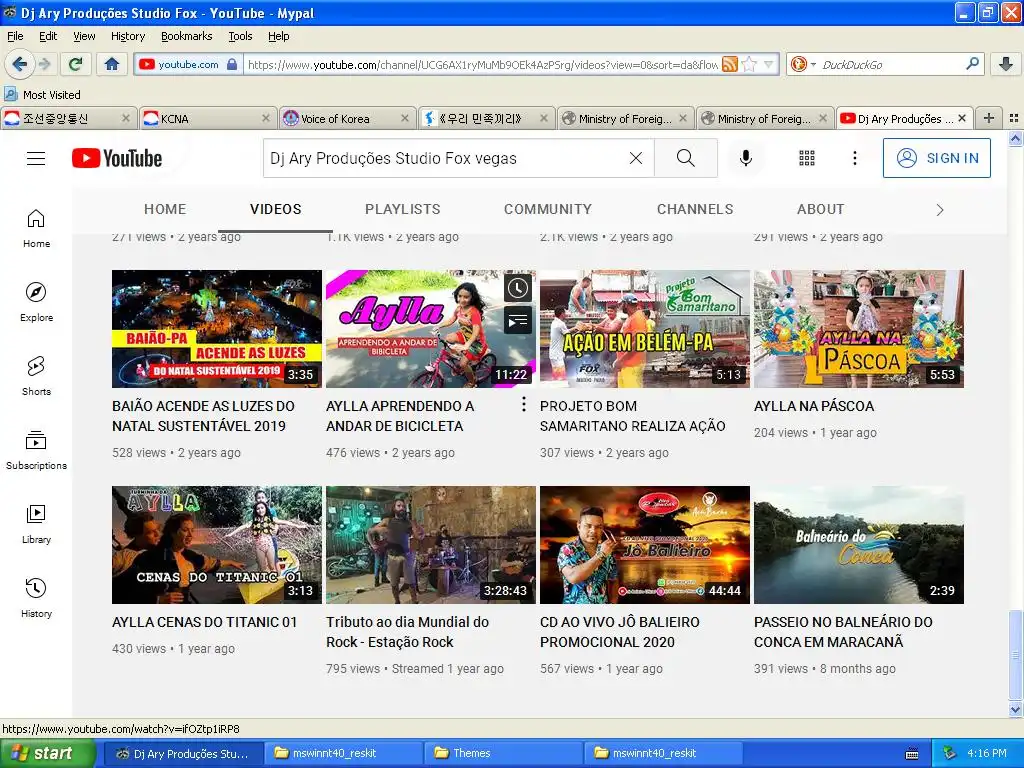Go to browser home page
This screenshot has height=768, width=1024.
point(112,64)
